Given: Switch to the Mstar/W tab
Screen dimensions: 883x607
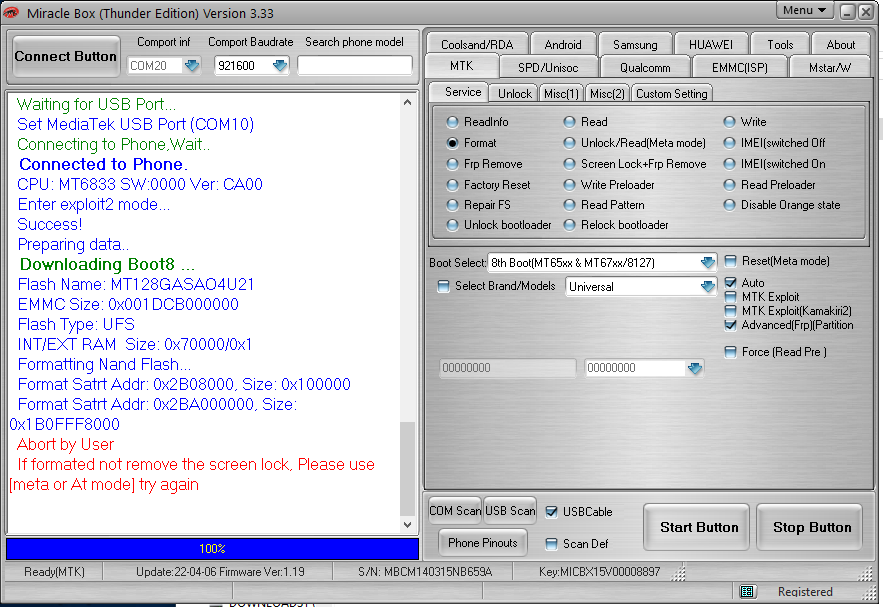Looking at the screenshot, I should pos(830,68).
